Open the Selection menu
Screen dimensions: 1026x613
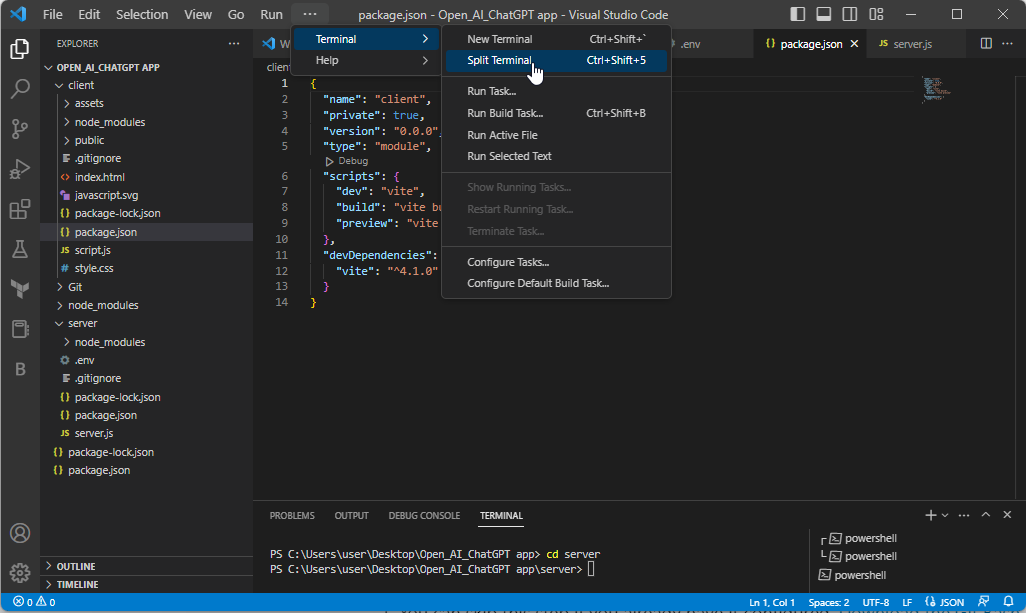pyautogui.click(x=142, y=14)
